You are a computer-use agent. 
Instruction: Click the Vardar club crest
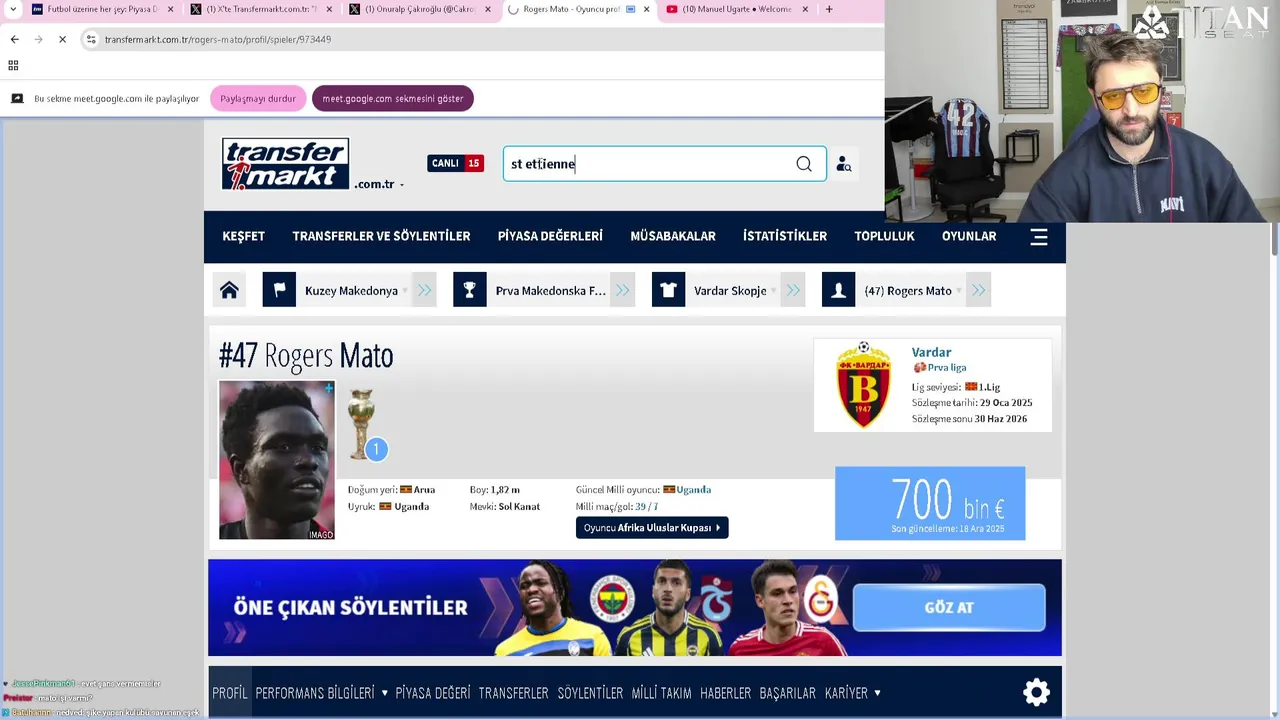coord(863,385)
